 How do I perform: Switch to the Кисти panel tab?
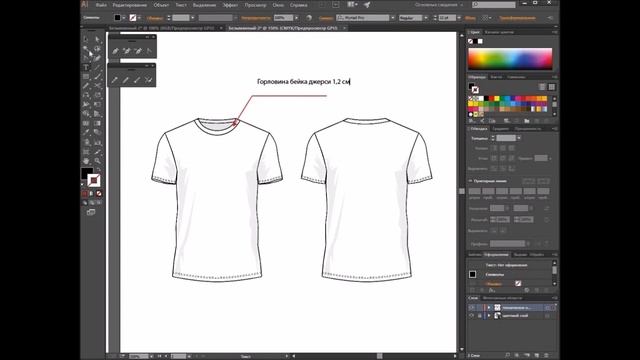pyautogui.click(x=496, y=77)
